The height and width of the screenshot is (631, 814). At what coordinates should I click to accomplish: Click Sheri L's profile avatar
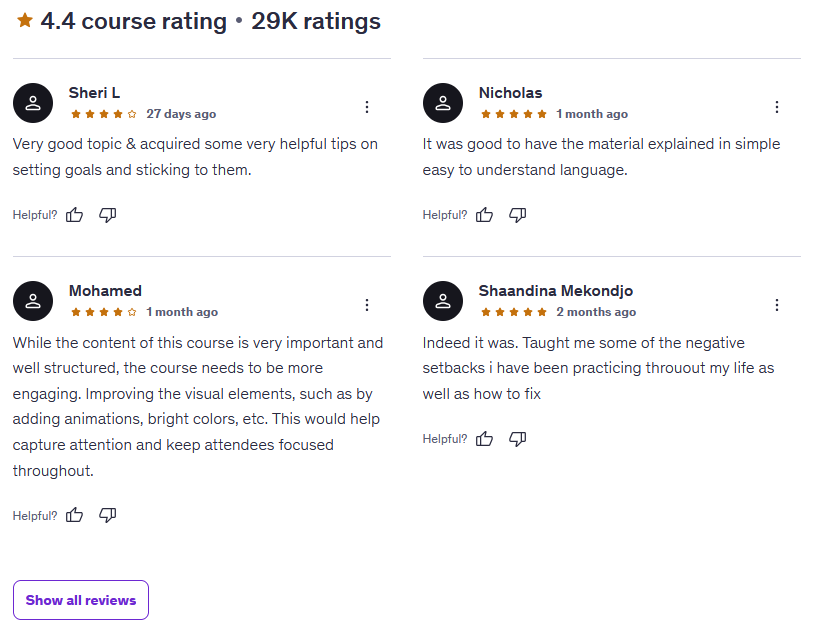(x=33, y=103)
